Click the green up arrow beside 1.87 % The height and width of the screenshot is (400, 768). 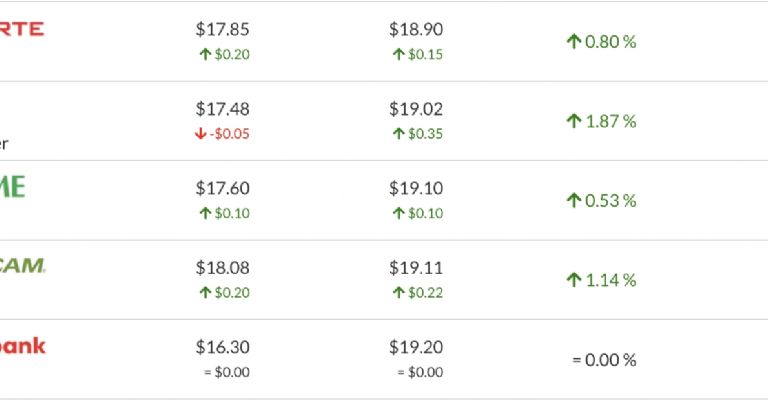[x=574, y=121]
